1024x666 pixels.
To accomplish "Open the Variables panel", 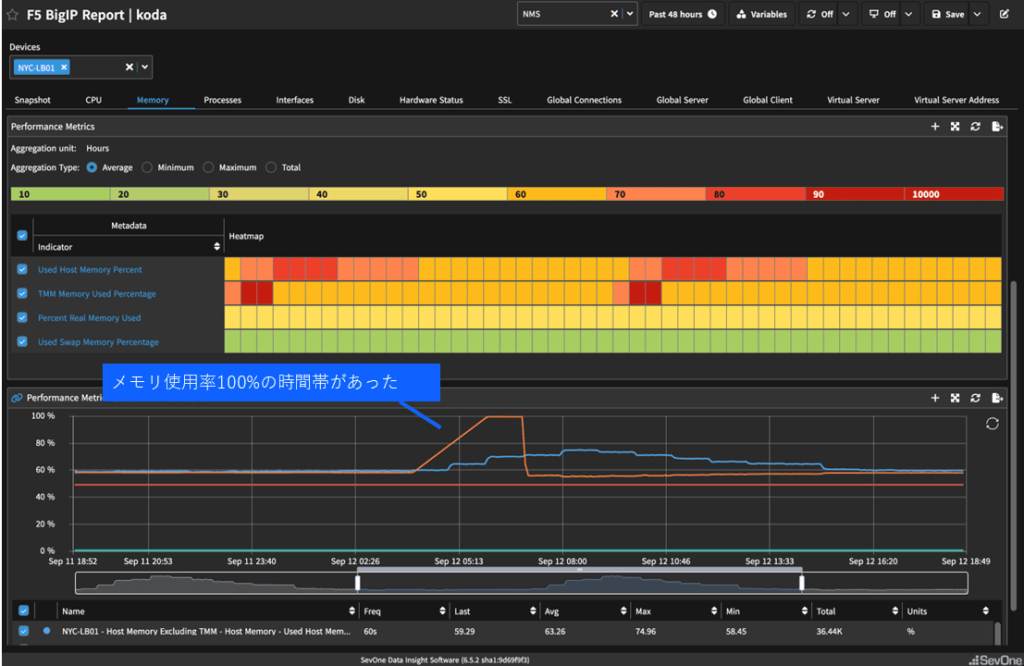I will (x=762, y=15).
